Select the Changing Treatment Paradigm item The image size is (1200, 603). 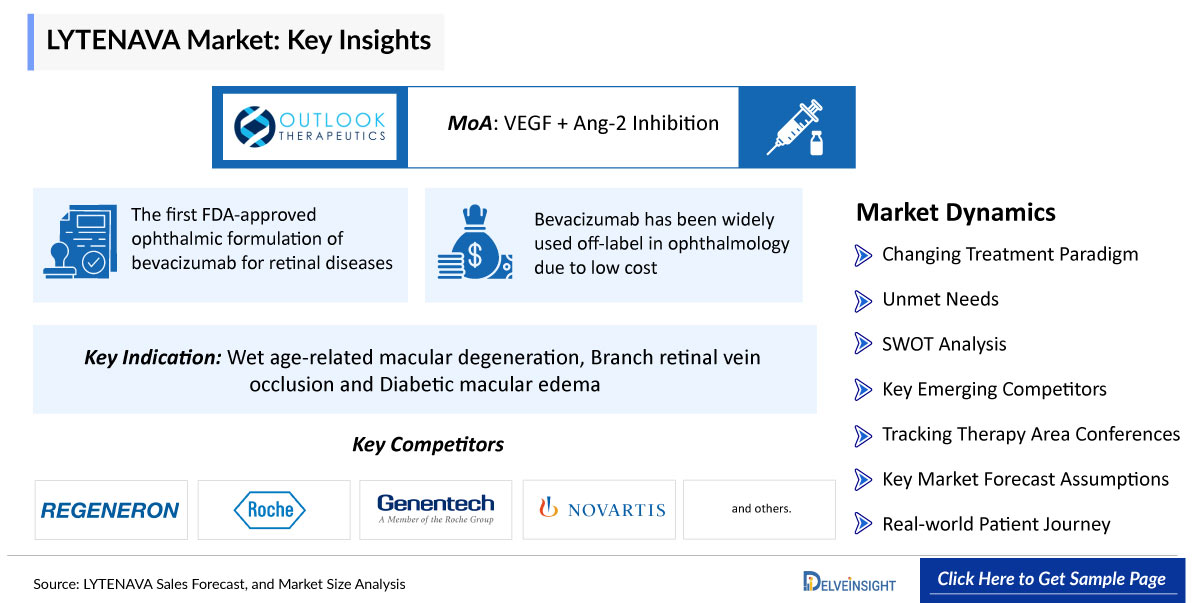[1010, 254]
